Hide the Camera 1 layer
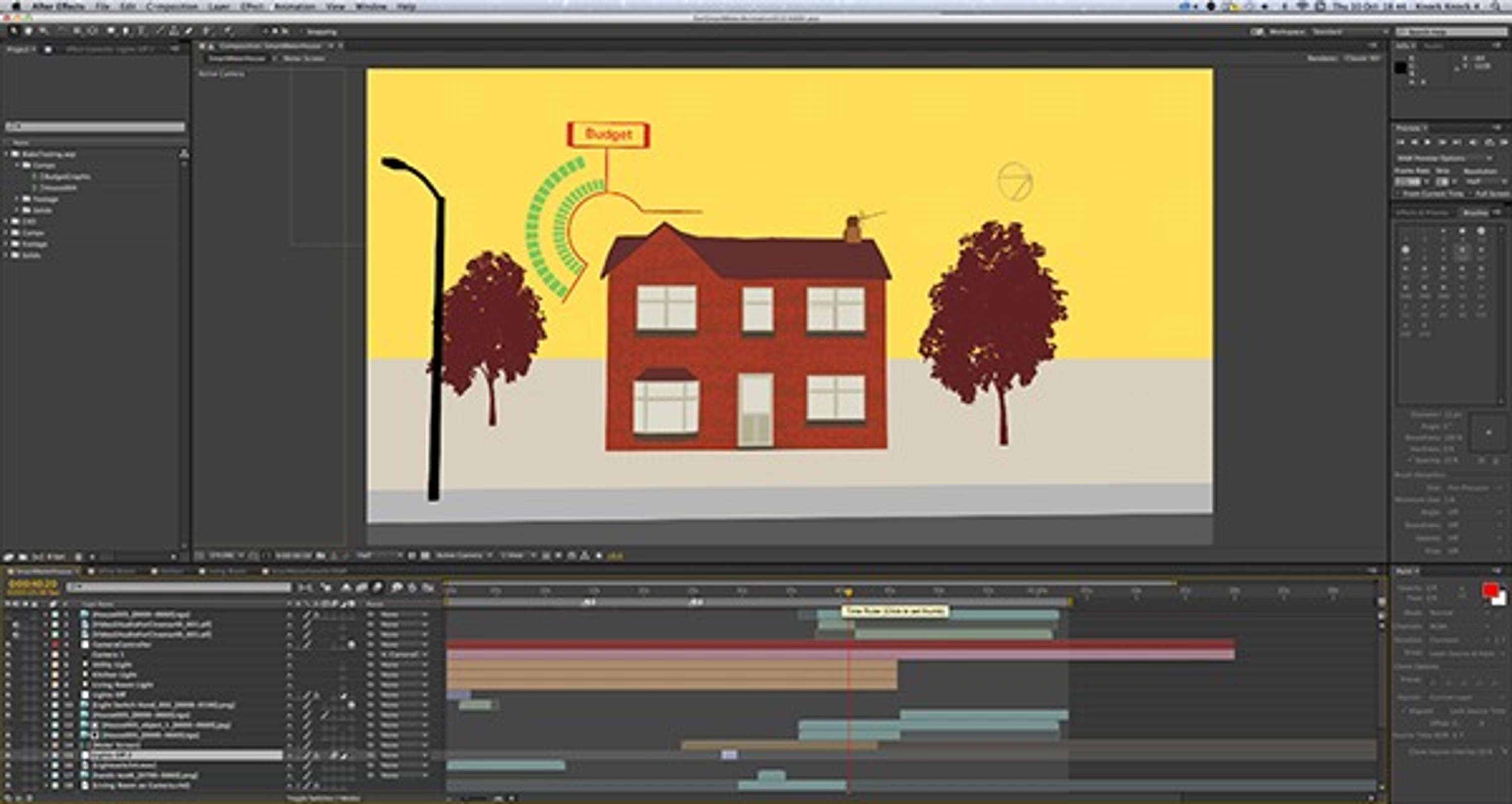1512x804 pixels. (8, 654)
